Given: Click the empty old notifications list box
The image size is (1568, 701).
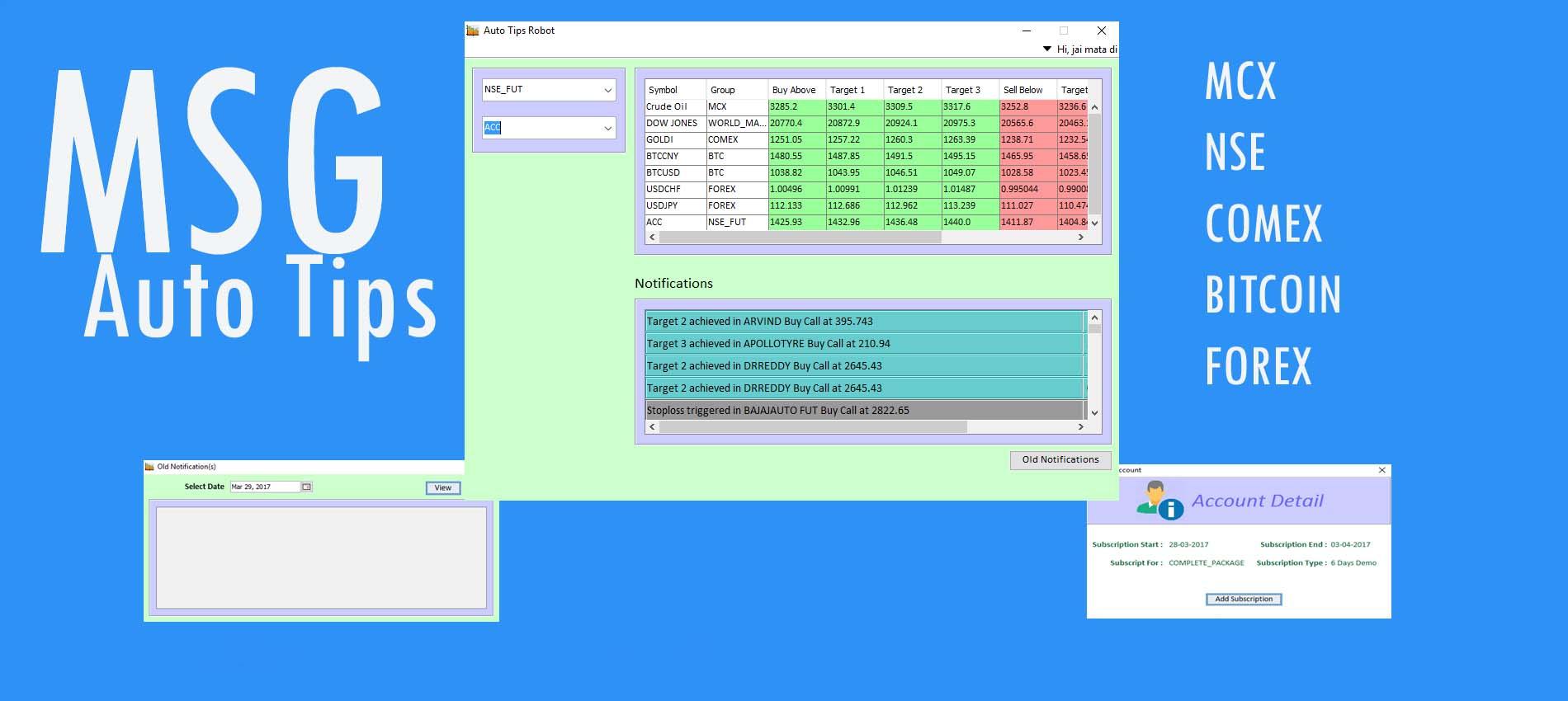Looking at the screenshot, I should 321,558.
